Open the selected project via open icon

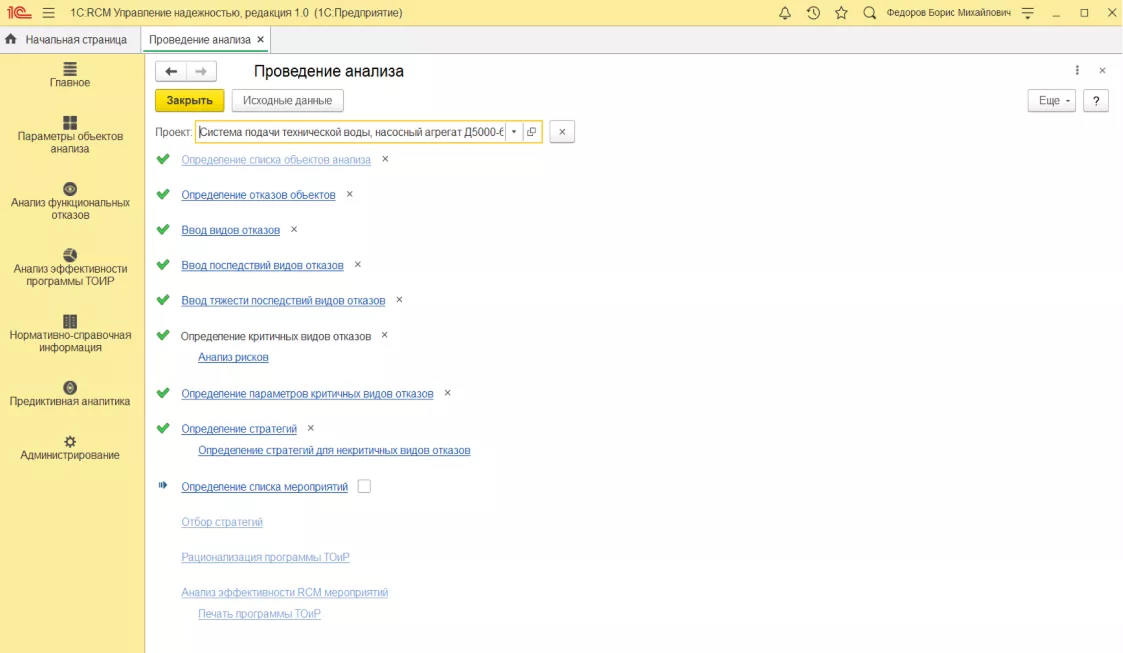coord(531,132)
